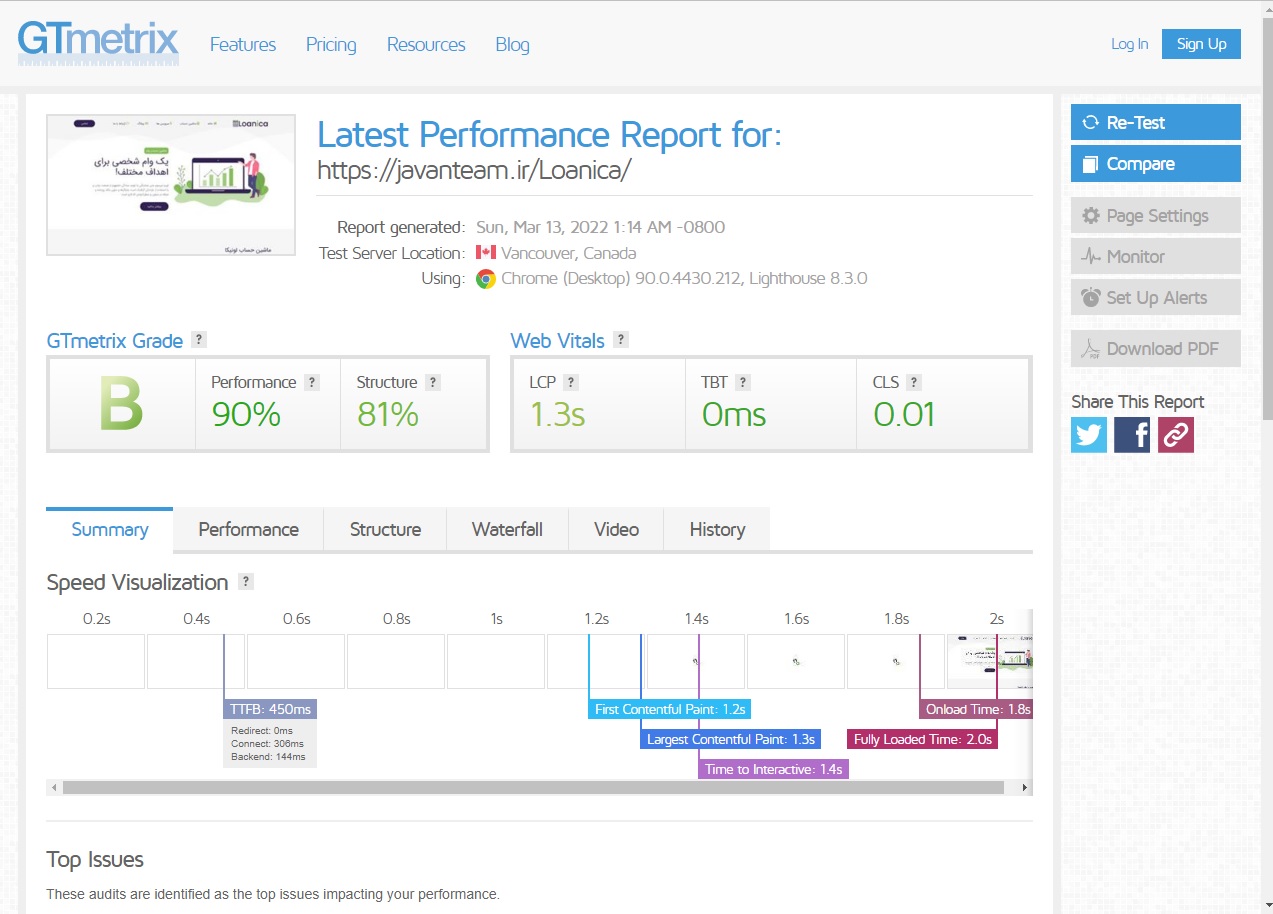The width and height of the screenshot is (1273, 914).
Task: Click Set Up Alerts
Action: (1156, 297)
